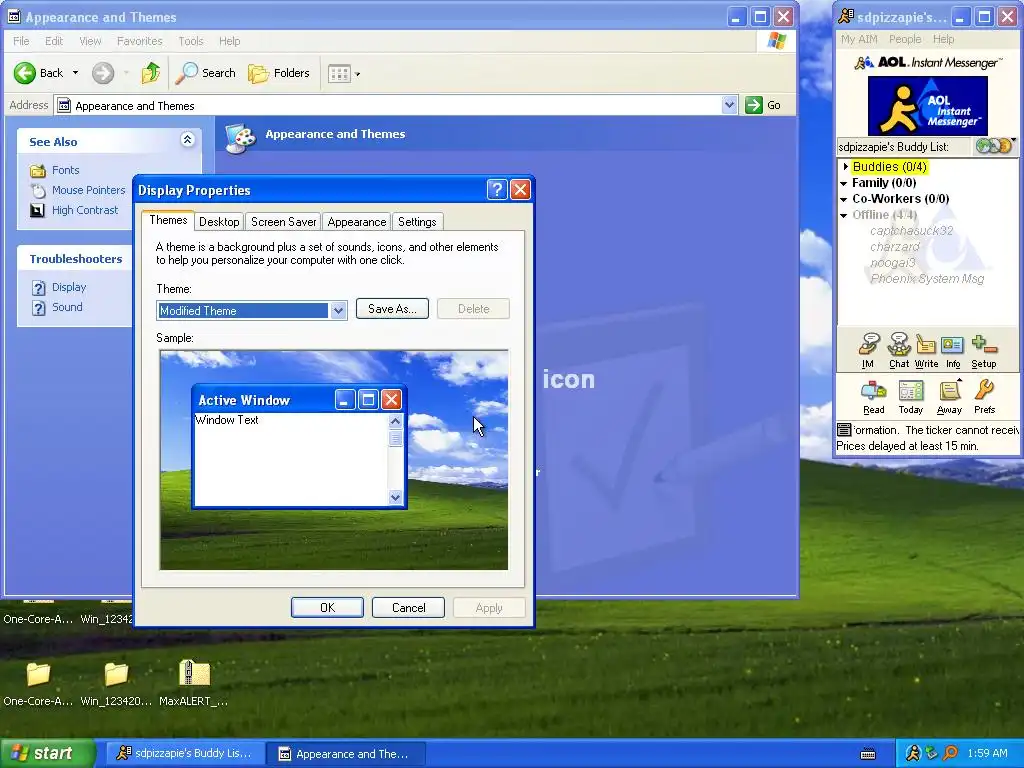Click scroll down arrow in Active Window sample
Viewport: 1024px width, 768px height.
[x=395, y=498]
